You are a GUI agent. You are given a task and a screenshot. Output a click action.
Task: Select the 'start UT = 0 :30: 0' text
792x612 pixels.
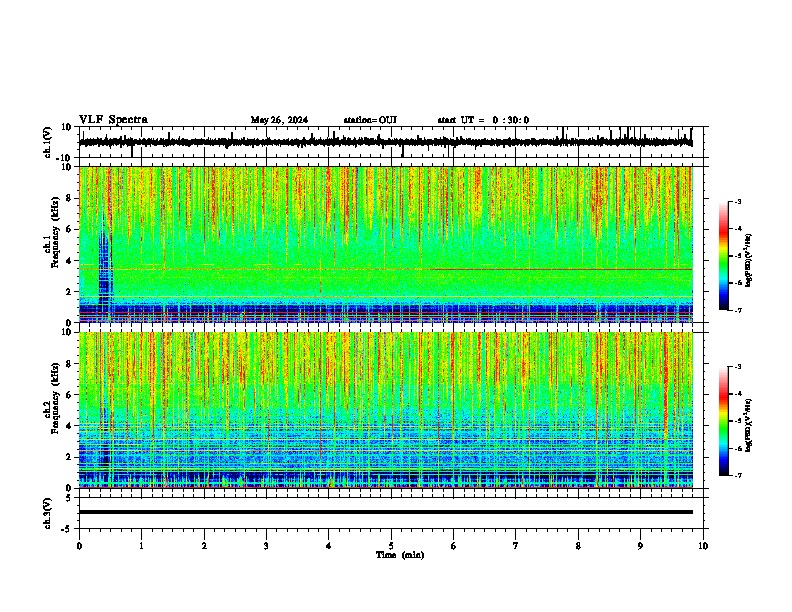click(483, 120)
